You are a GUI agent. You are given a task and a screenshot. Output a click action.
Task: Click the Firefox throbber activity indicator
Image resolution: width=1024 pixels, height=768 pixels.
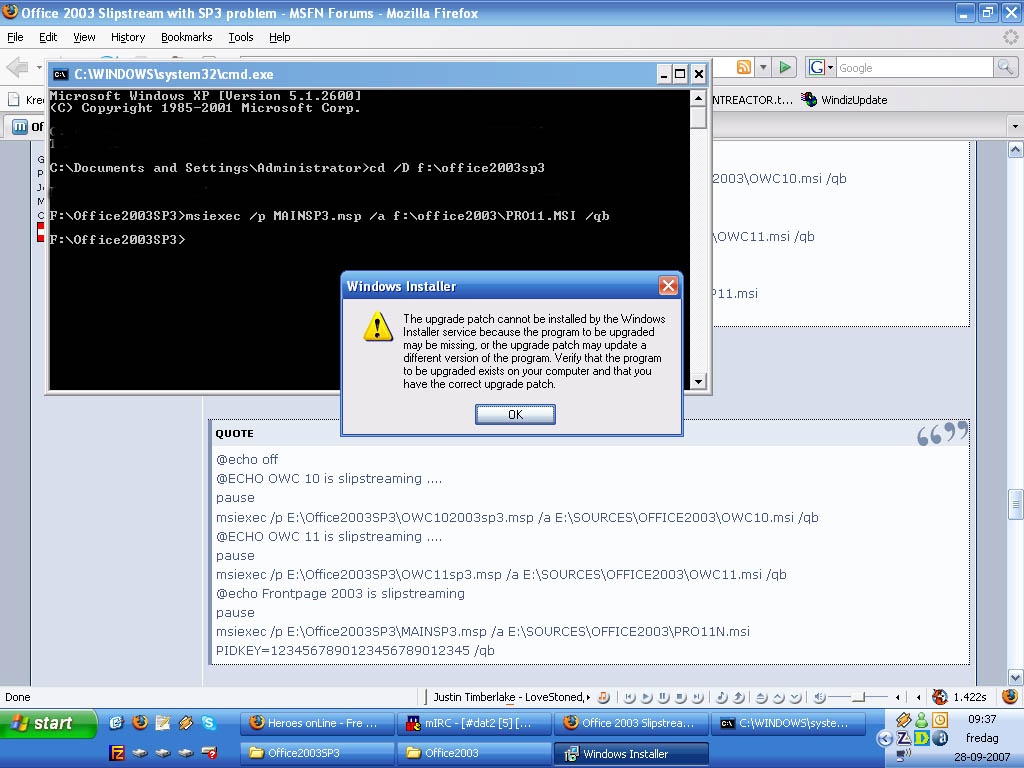click(x=1010, y=37)
